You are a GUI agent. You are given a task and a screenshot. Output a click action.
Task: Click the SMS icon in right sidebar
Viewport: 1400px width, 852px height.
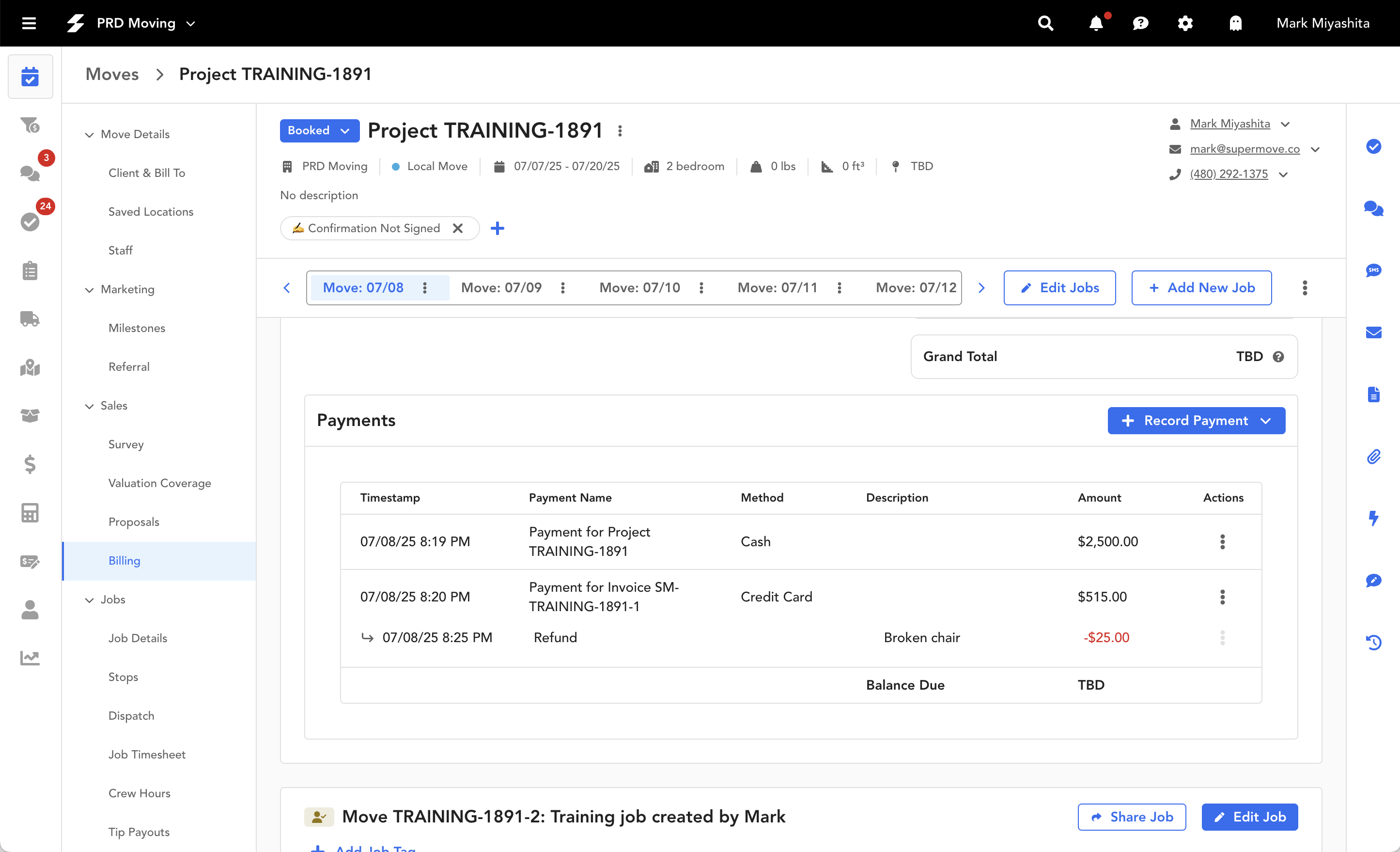tap(1373, 270)
